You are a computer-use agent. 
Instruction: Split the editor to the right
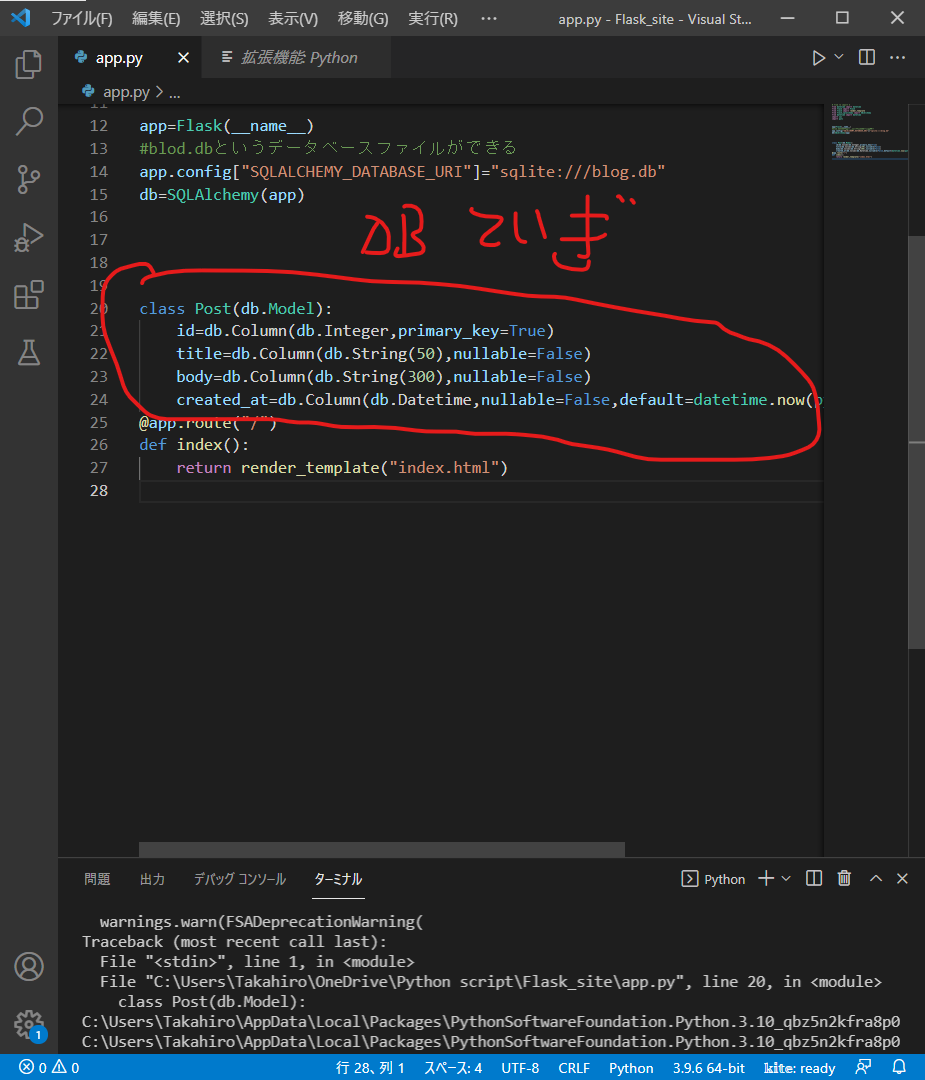867,58
